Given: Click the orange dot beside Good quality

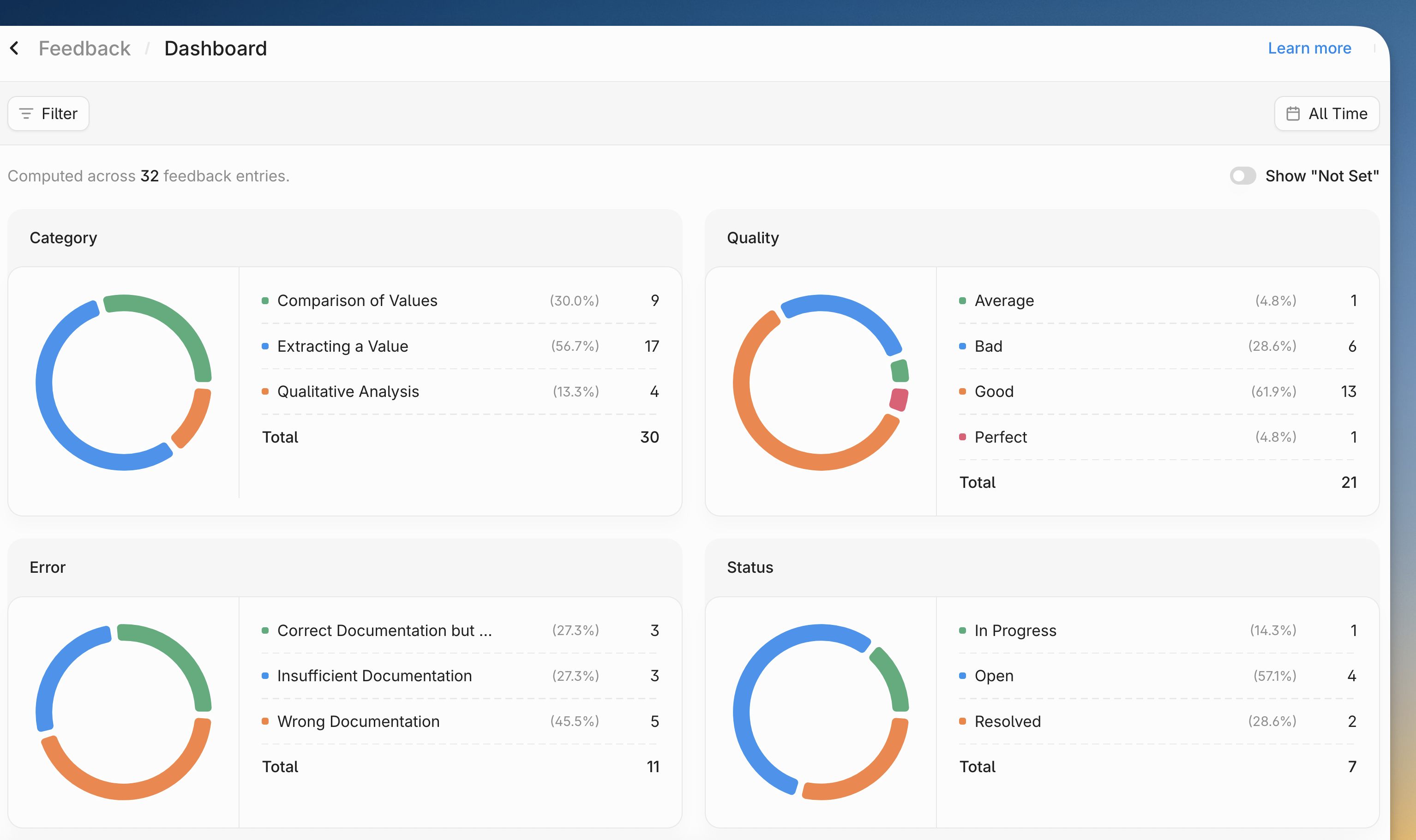Looking at the screenshot, I should pos(962,391).
